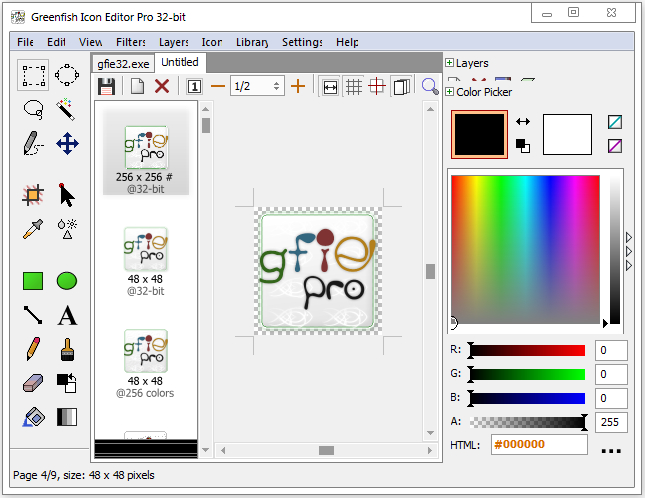Open the View menu
This screenshot has width=645, height=498.
coord(90,42)
